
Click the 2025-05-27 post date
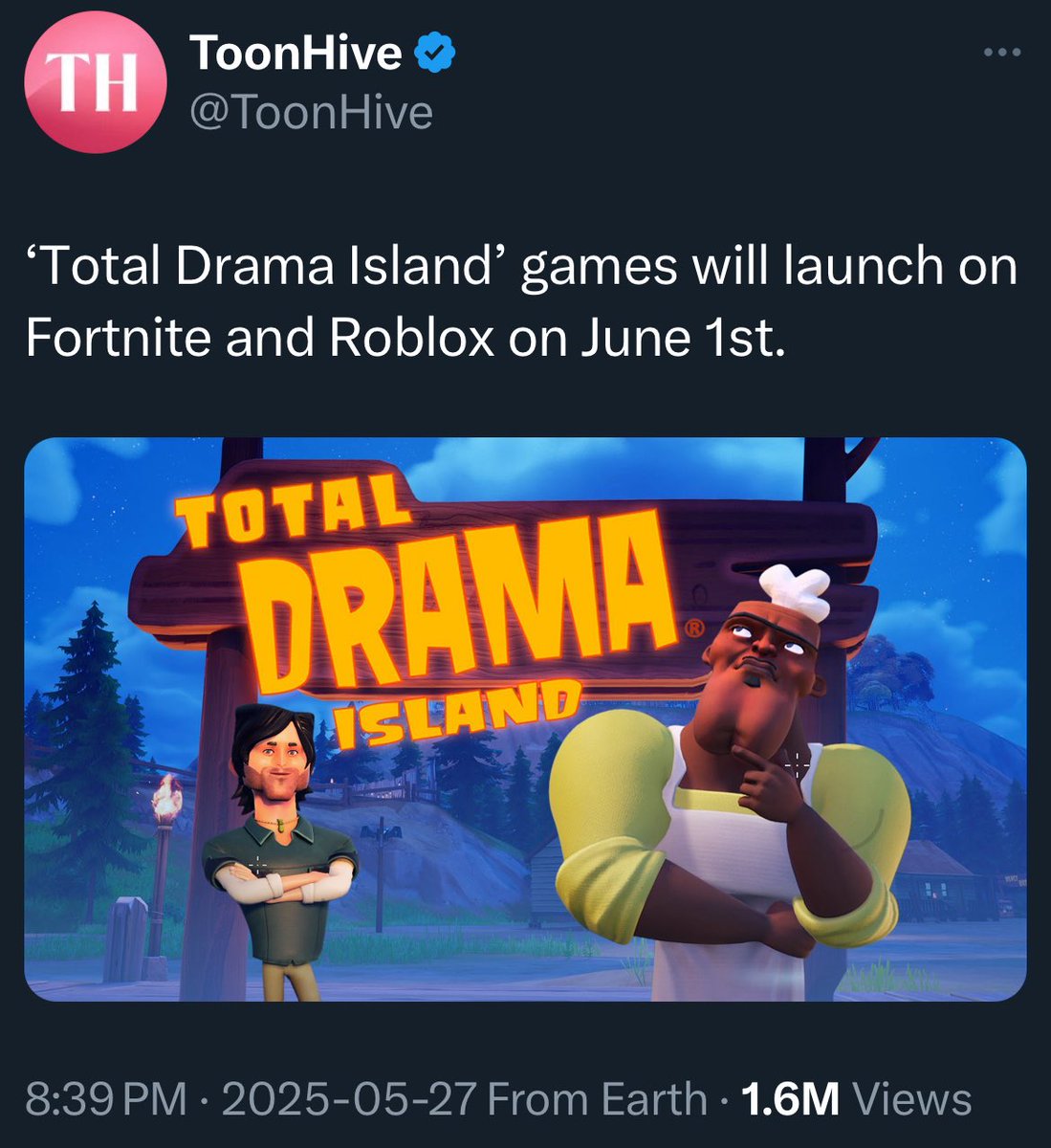tap(348, 1099)
